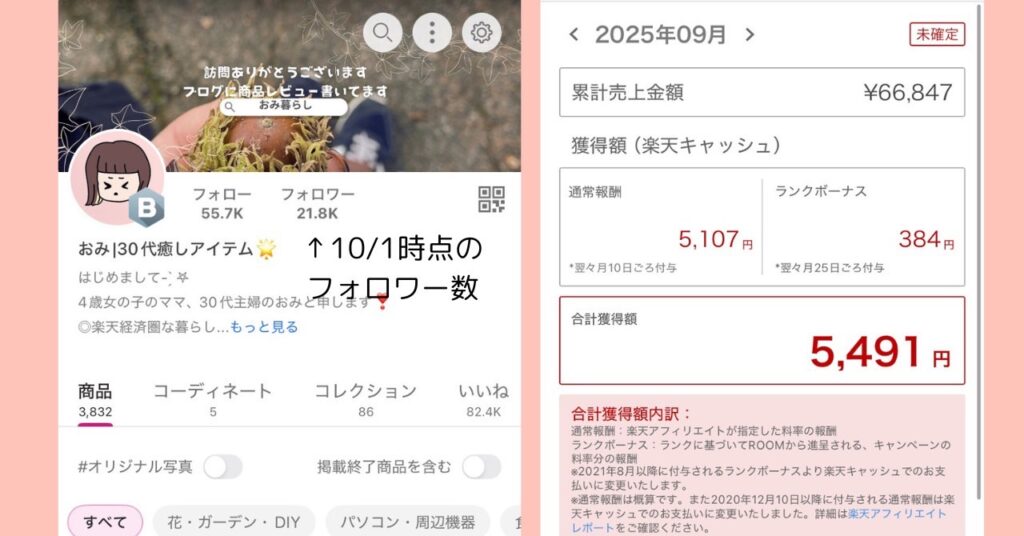Select the すべて category chip
The image size is (1024, 536).
[x=105, y=522]
